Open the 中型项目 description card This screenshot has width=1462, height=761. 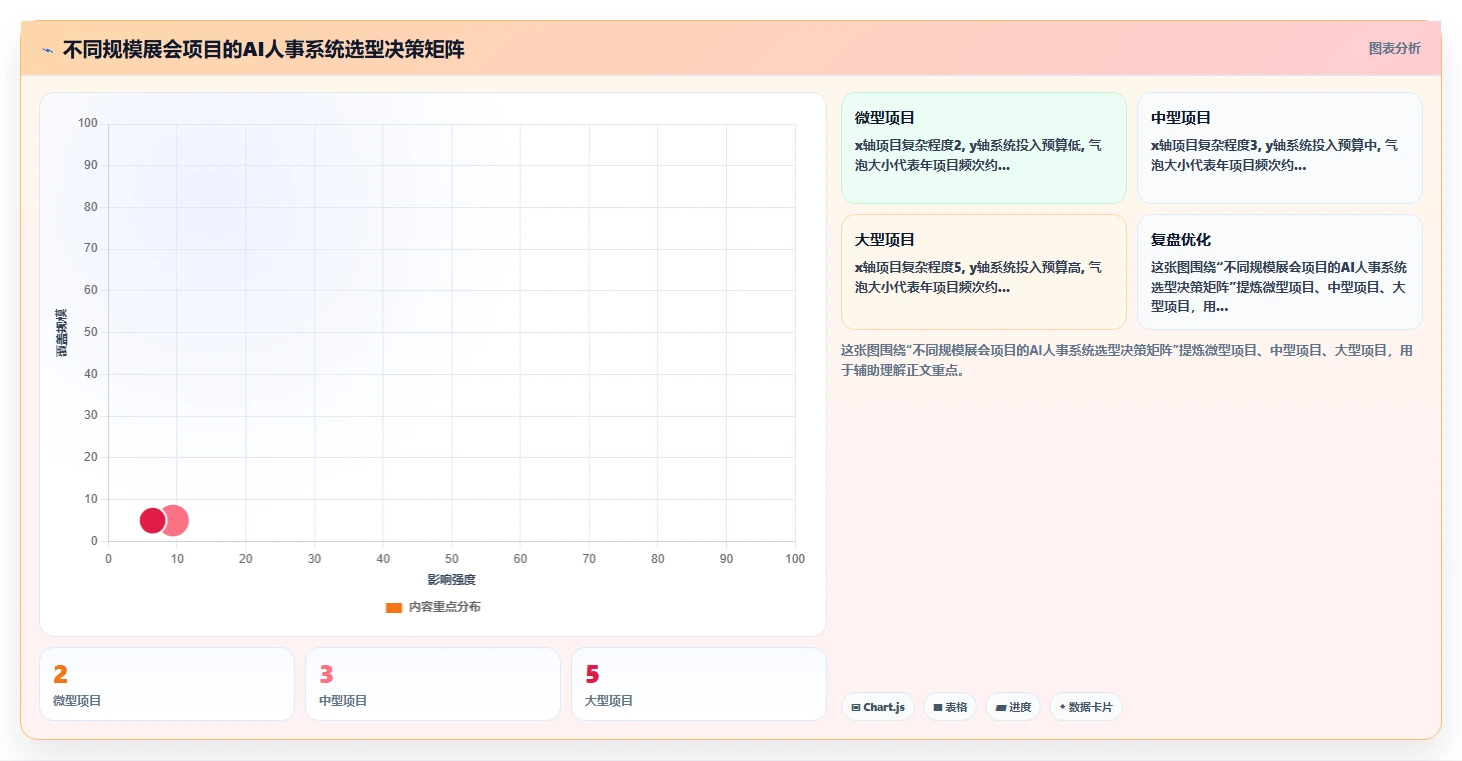[1280, 148]
